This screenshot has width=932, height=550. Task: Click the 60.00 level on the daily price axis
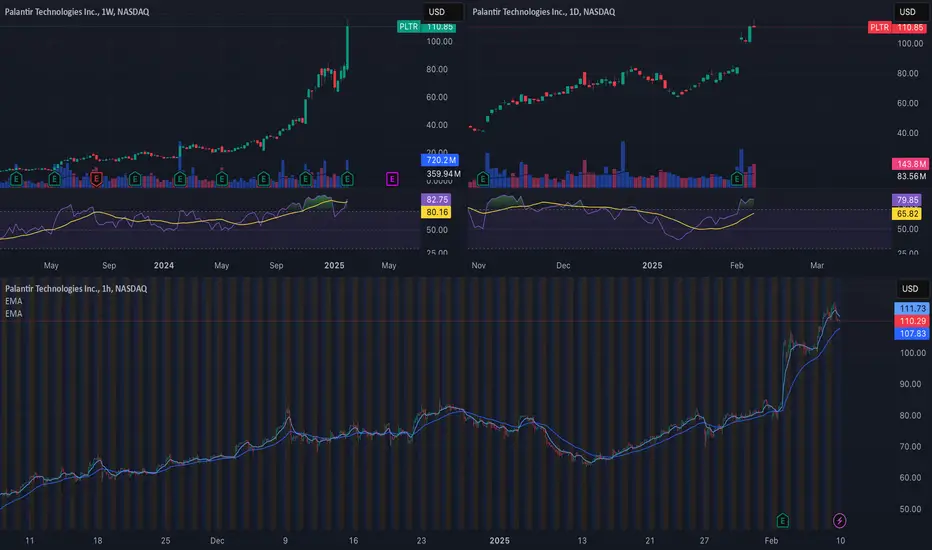click(x=908, y=103)
